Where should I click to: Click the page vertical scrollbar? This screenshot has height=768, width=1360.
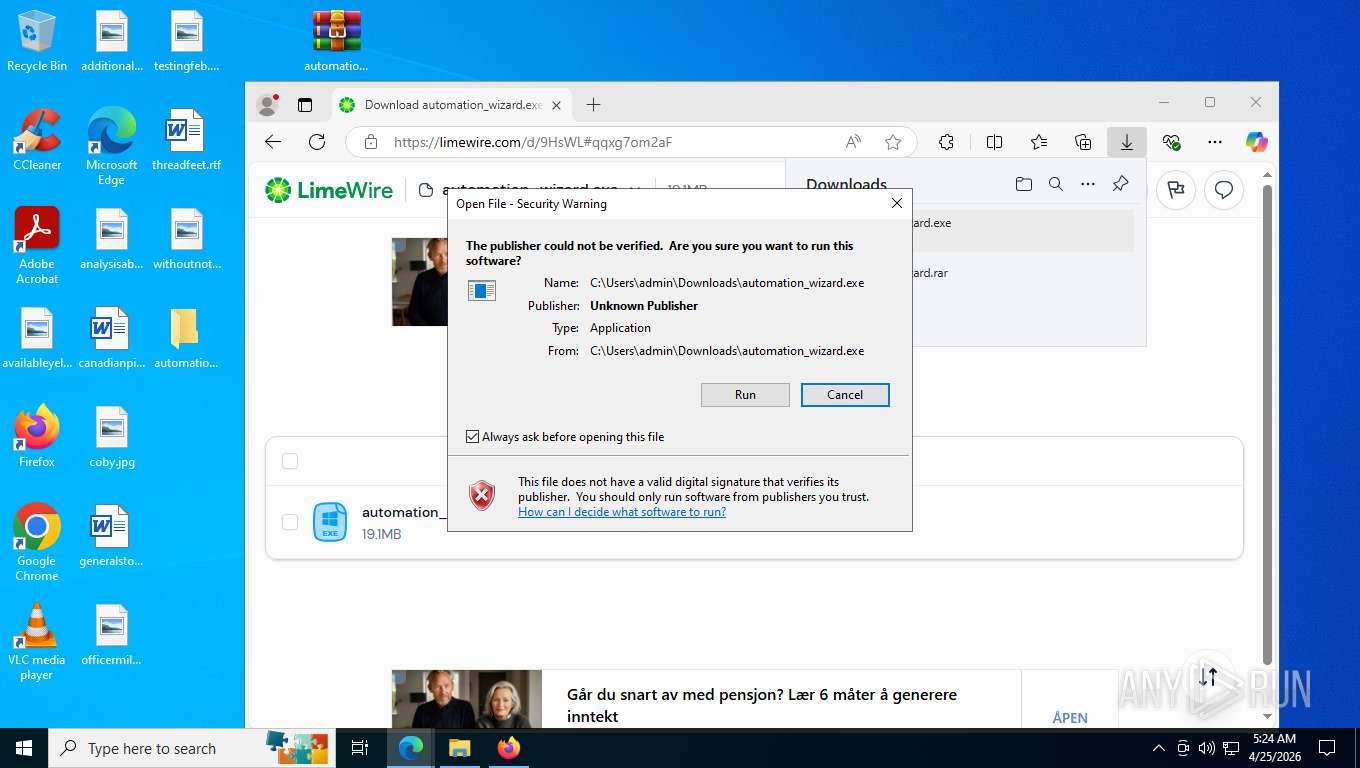pos(1268,424)
